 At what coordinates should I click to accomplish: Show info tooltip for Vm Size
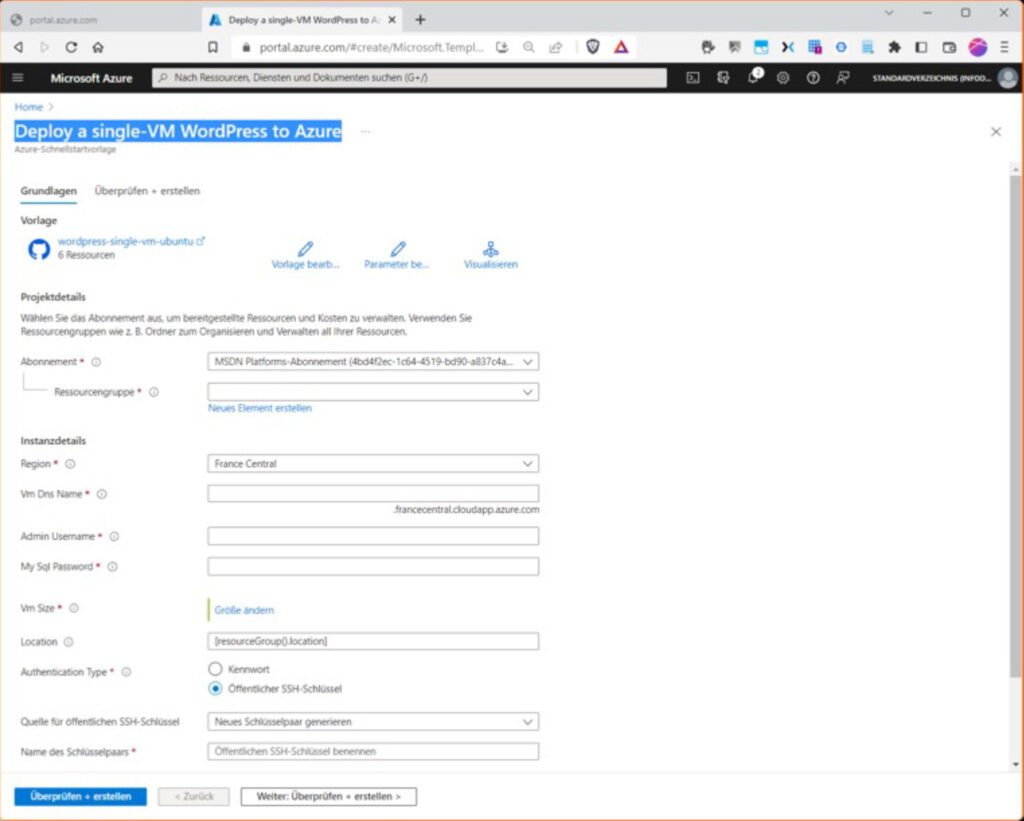[x=74, y=608]
